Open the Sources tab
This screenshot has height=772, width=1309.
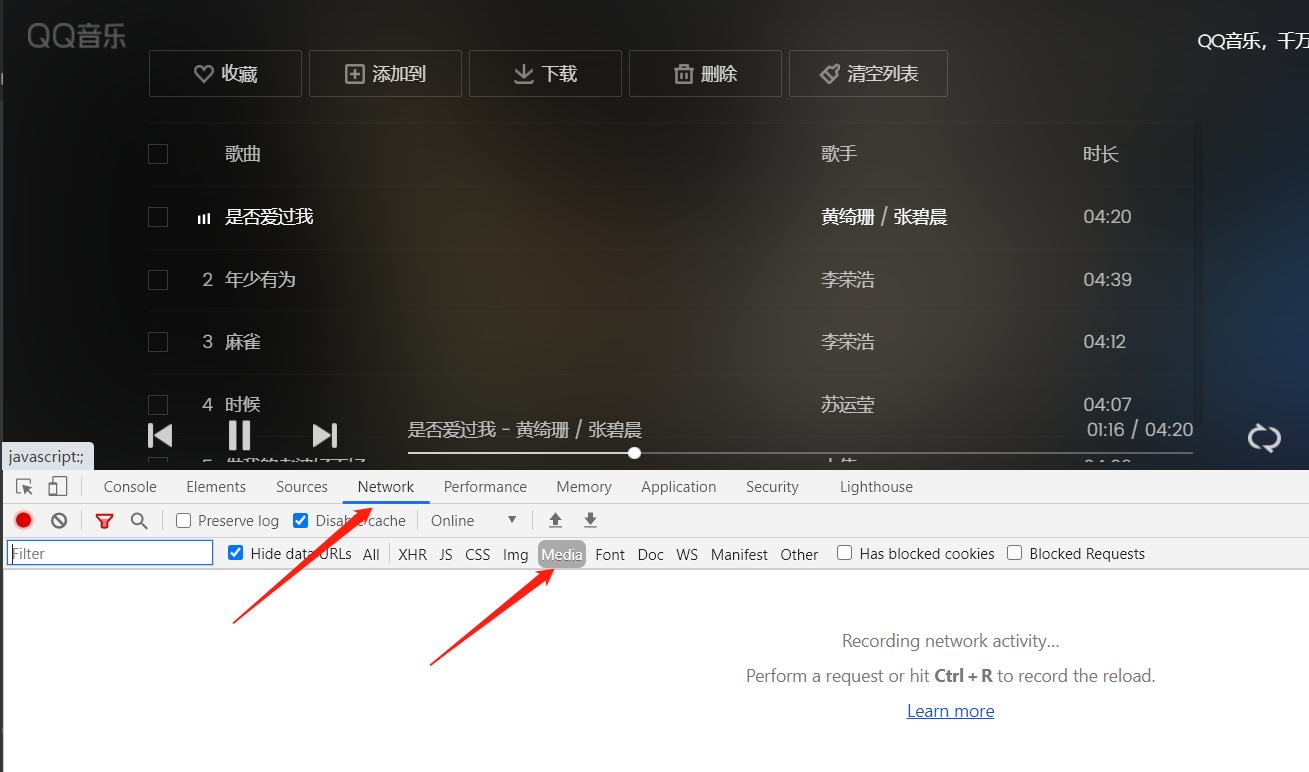(302, 487)
